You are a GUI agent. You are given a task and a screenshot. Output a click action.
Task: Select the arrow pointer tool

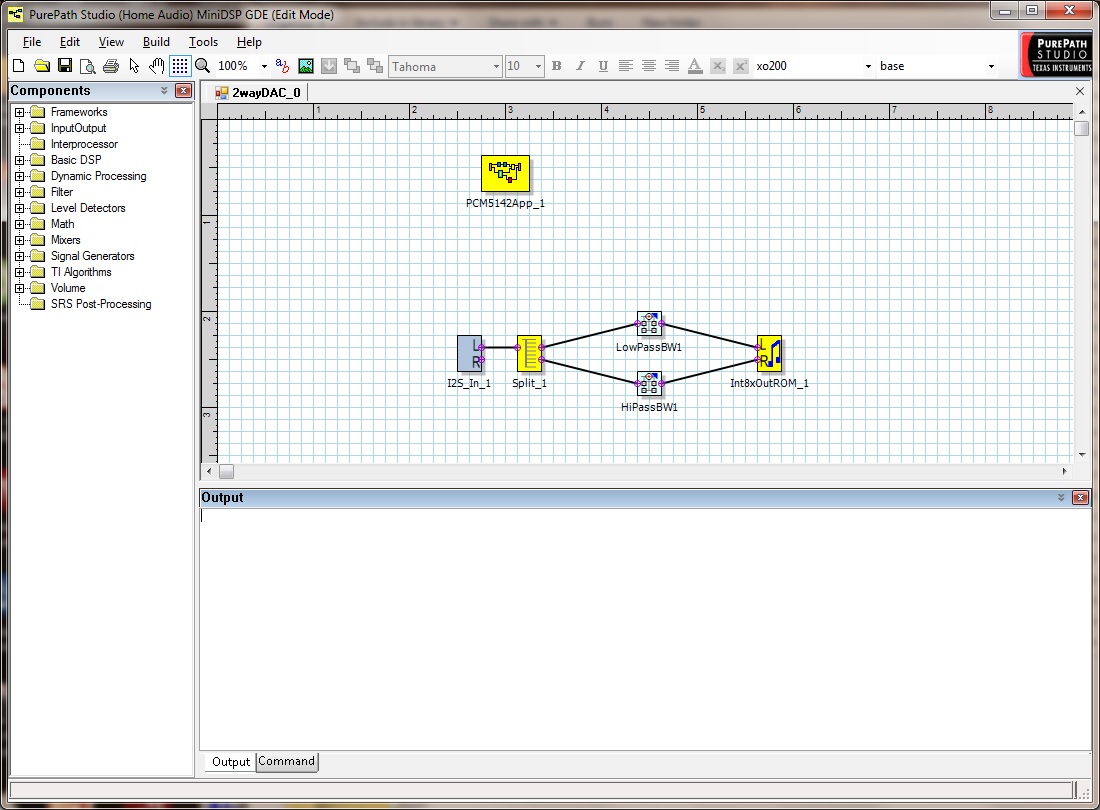(134, 66)
